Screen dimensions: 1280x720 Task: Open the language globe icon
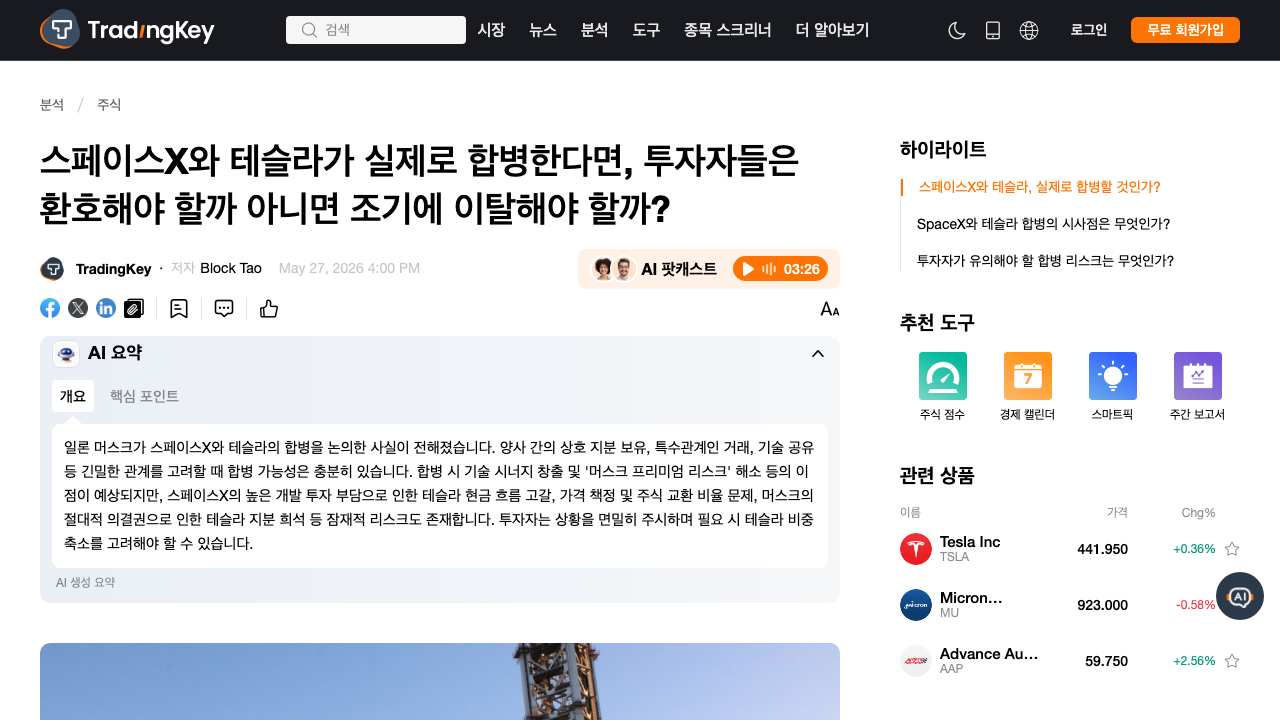(1029, 30)
